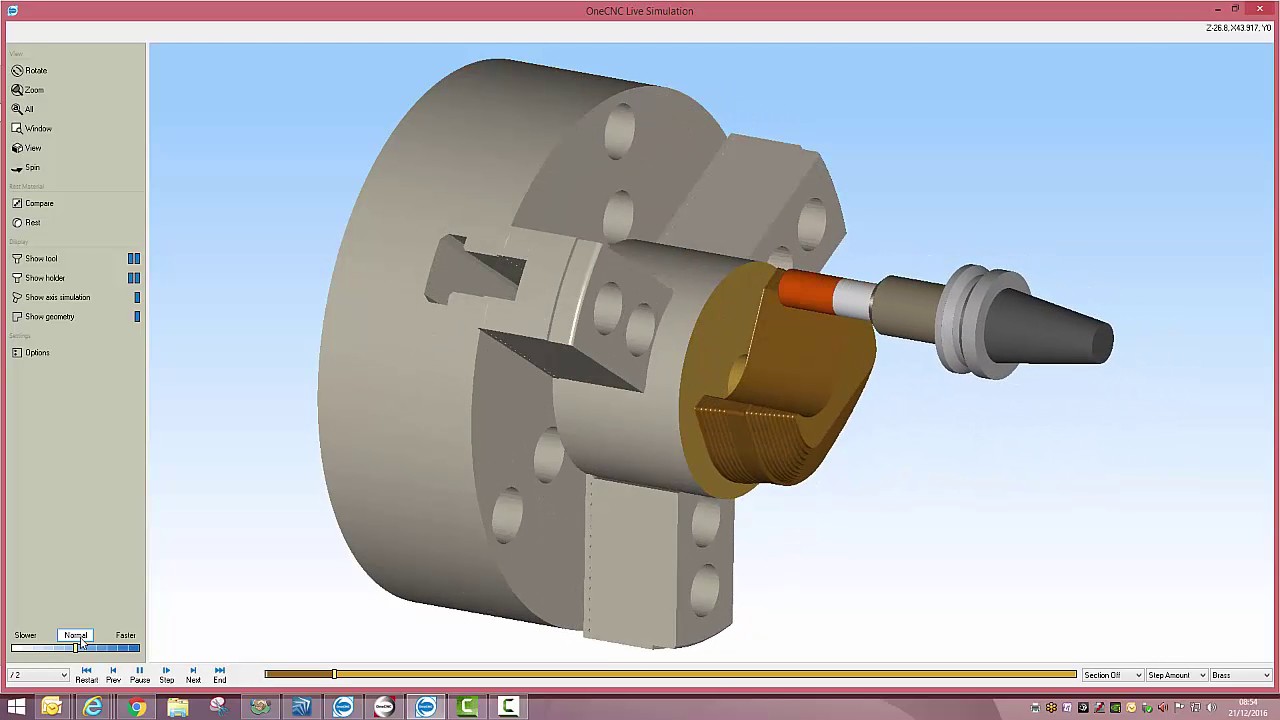Go to Prev simulation step
Screen dimensions: 1280x720
[113, 675]
